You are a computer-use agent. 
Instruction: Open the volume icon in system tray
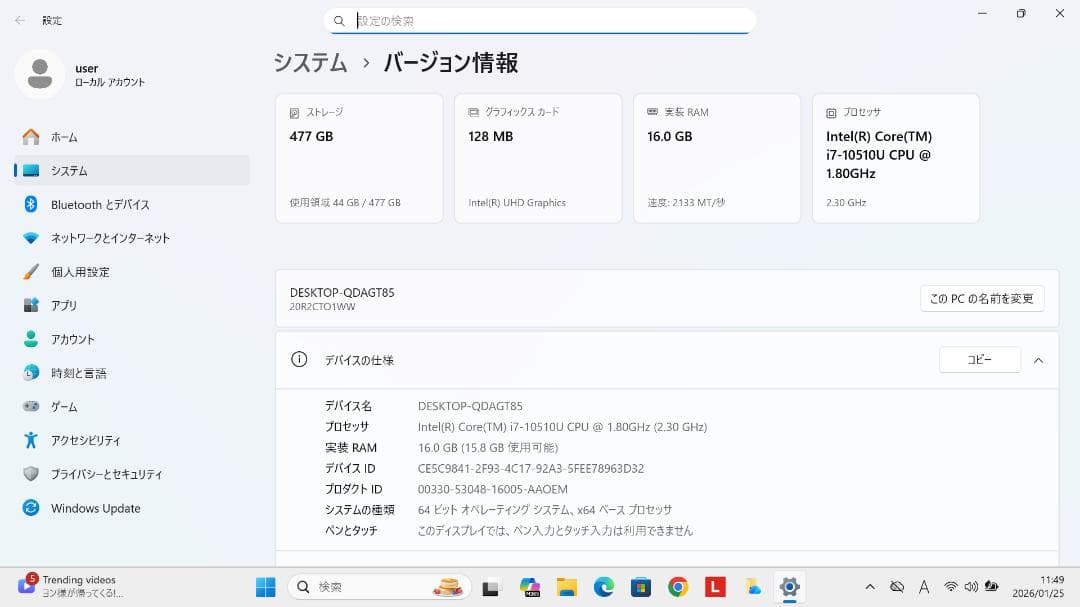tap(971, 586)
